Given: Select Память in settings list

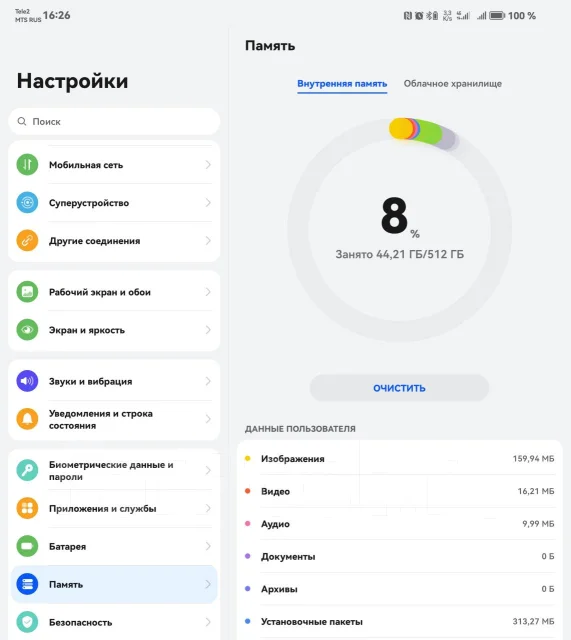Looking at the screenshot, I should click(x=114, y=584).
